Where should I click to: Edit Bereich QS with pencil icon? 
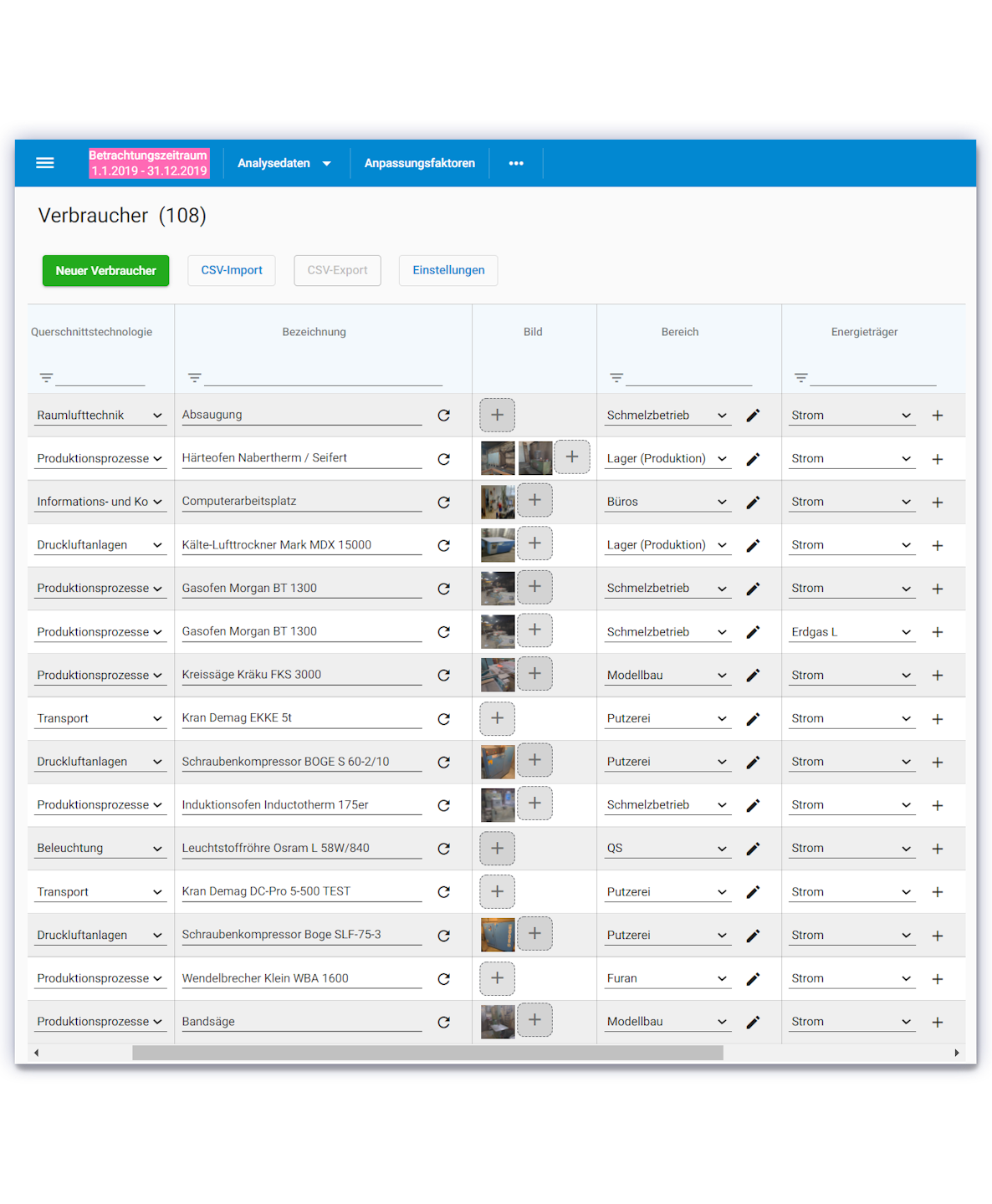(753, 849)
